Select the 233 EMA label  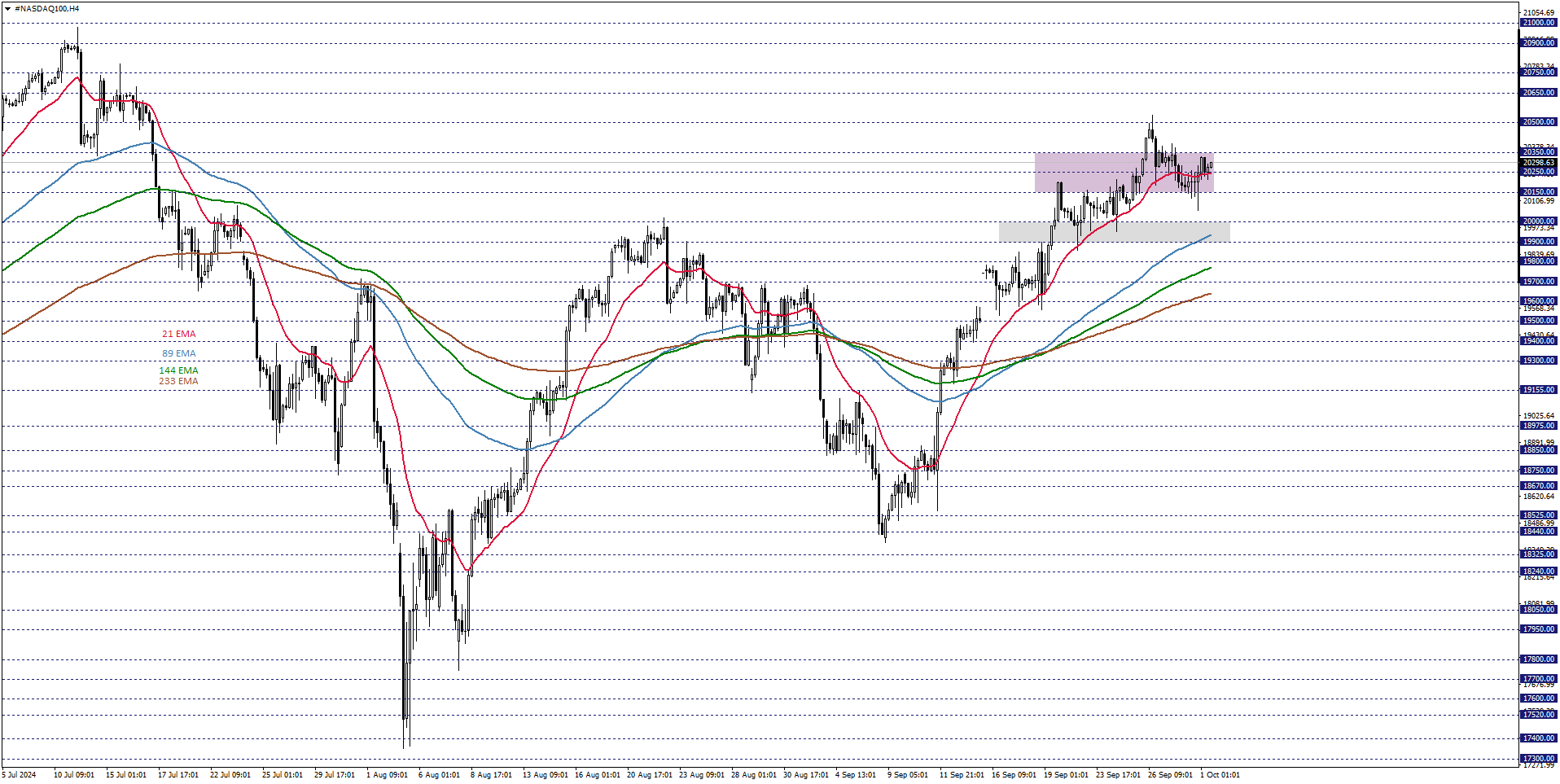tap(178, 382)
